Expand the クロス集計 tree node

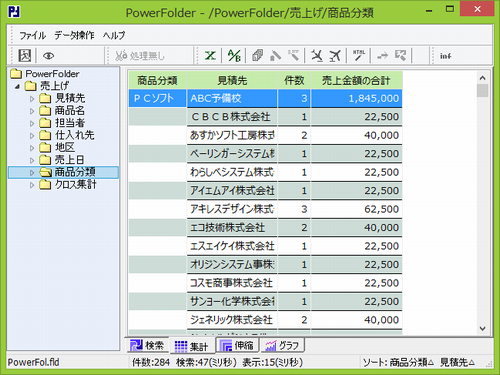pyautogui.click(x=32, y=185)
